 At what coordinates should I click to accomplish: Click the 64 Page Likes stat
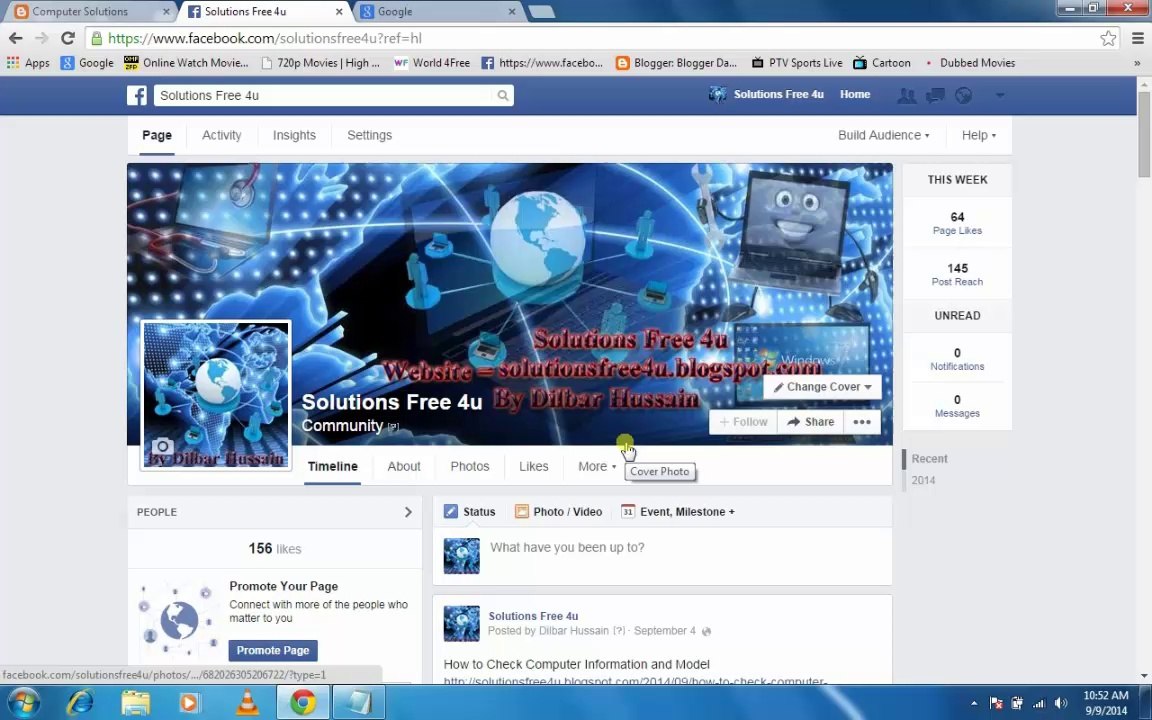click(957, 223)
